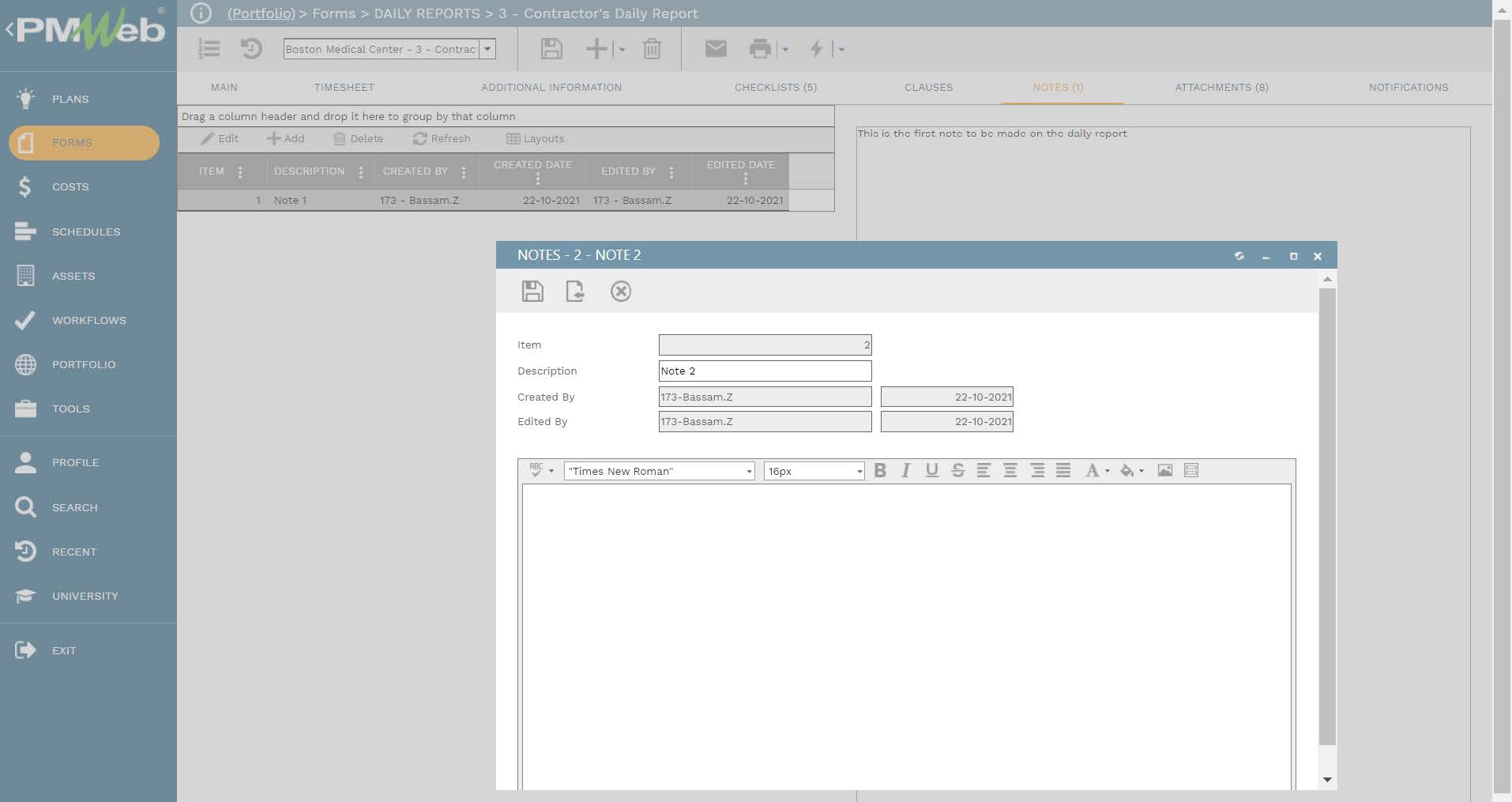Screen dimensions: 1512x802
Task: Select the Note 1 row in grid
Action: (483, 200)
